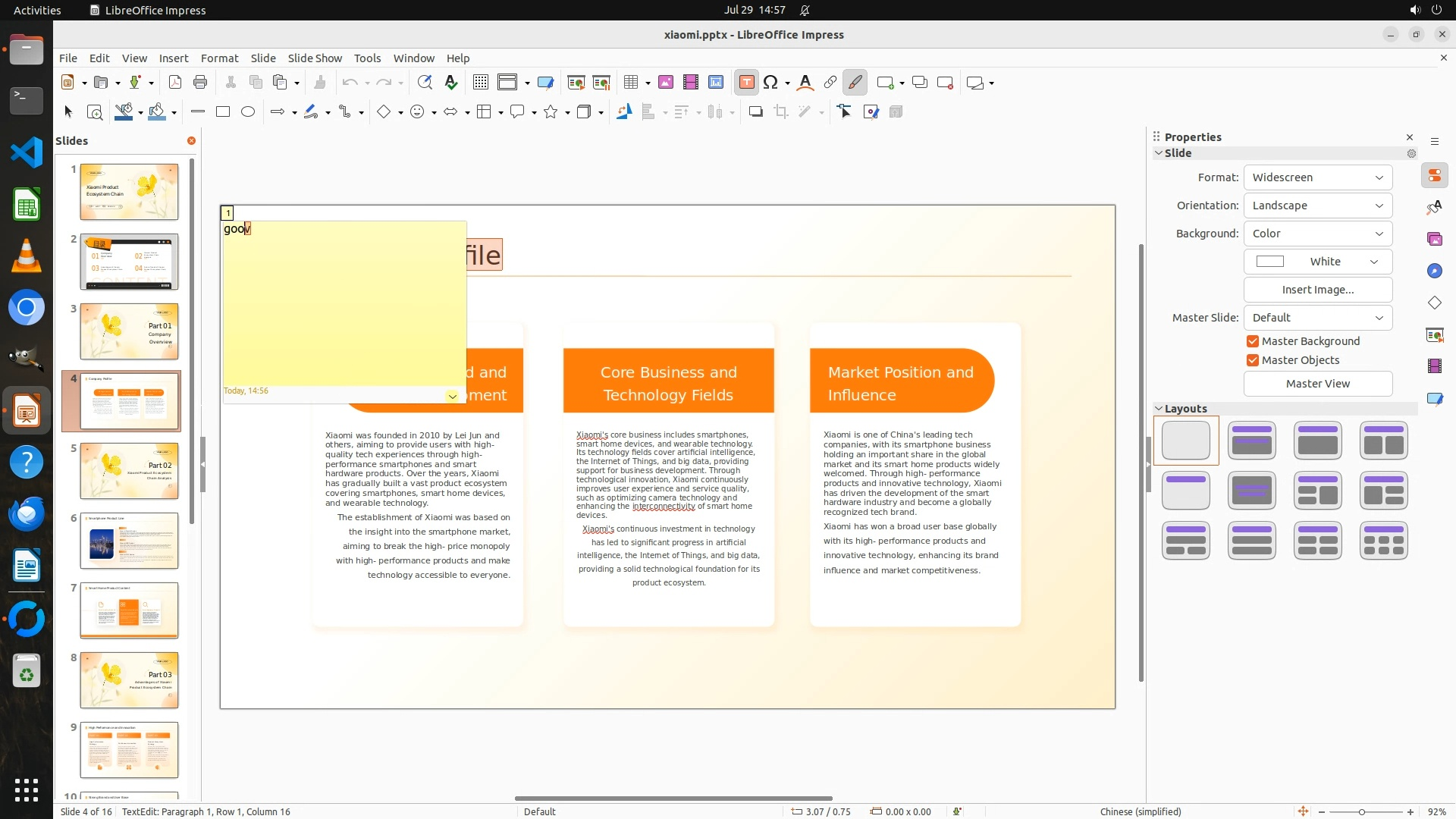Click the Rectangle shape tool
Image resolution: width=1456 pixels, height=819 pixels.
pos(223,112)
